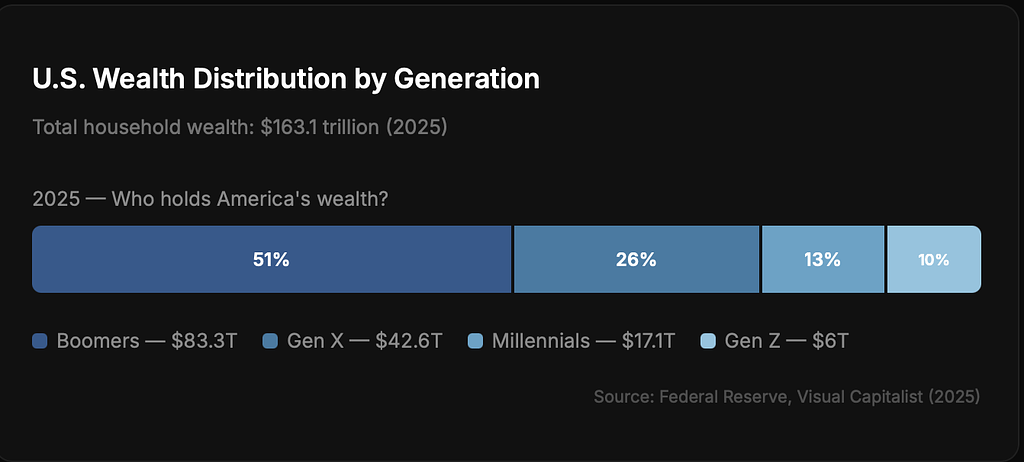Click the "Gen Z — $6T" legend label
The height and width of the screenshot is (462, 1024).
[x=787, y=341]
